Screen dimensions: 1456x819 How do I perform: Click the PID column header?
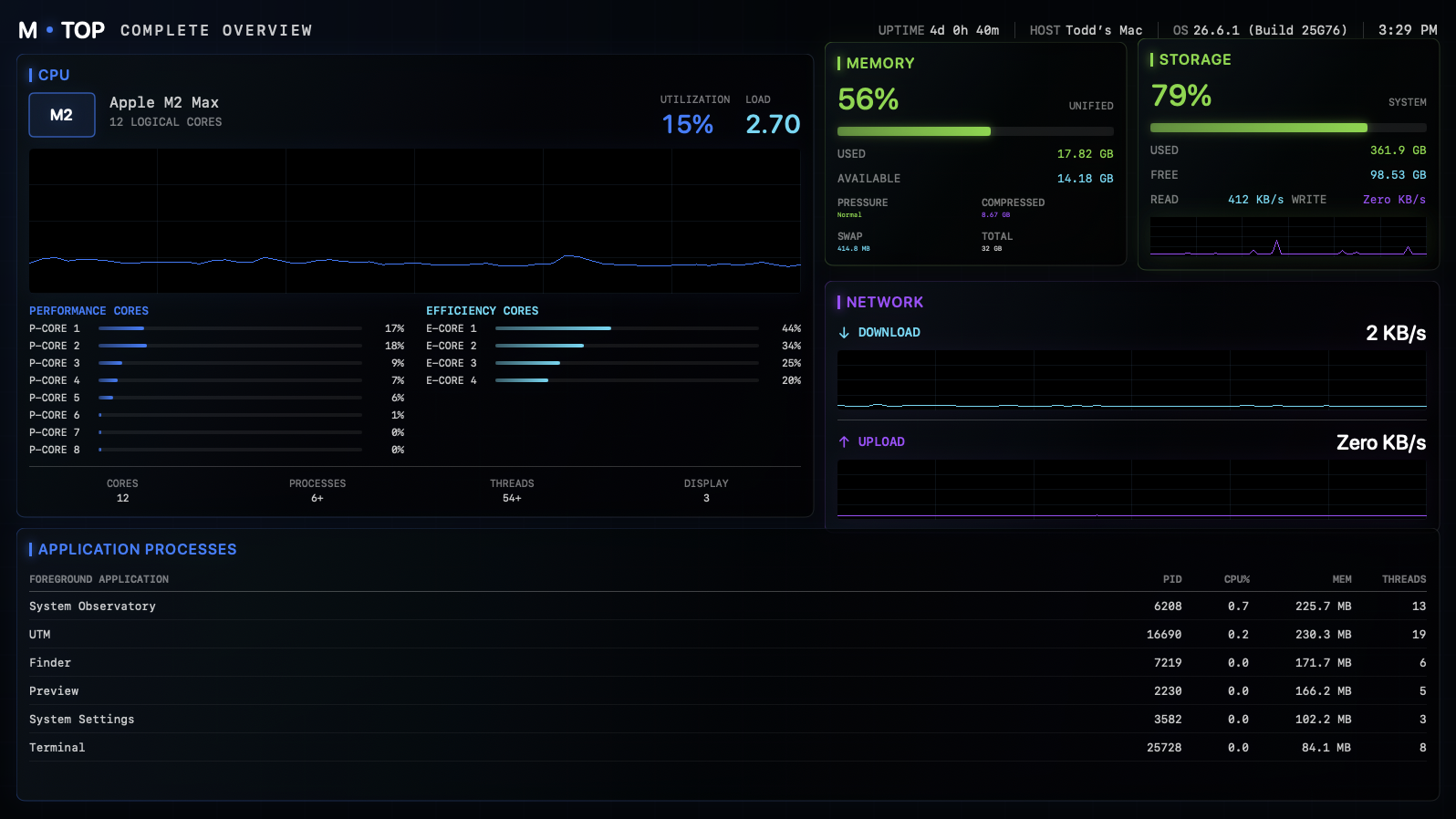(1172, 580)
